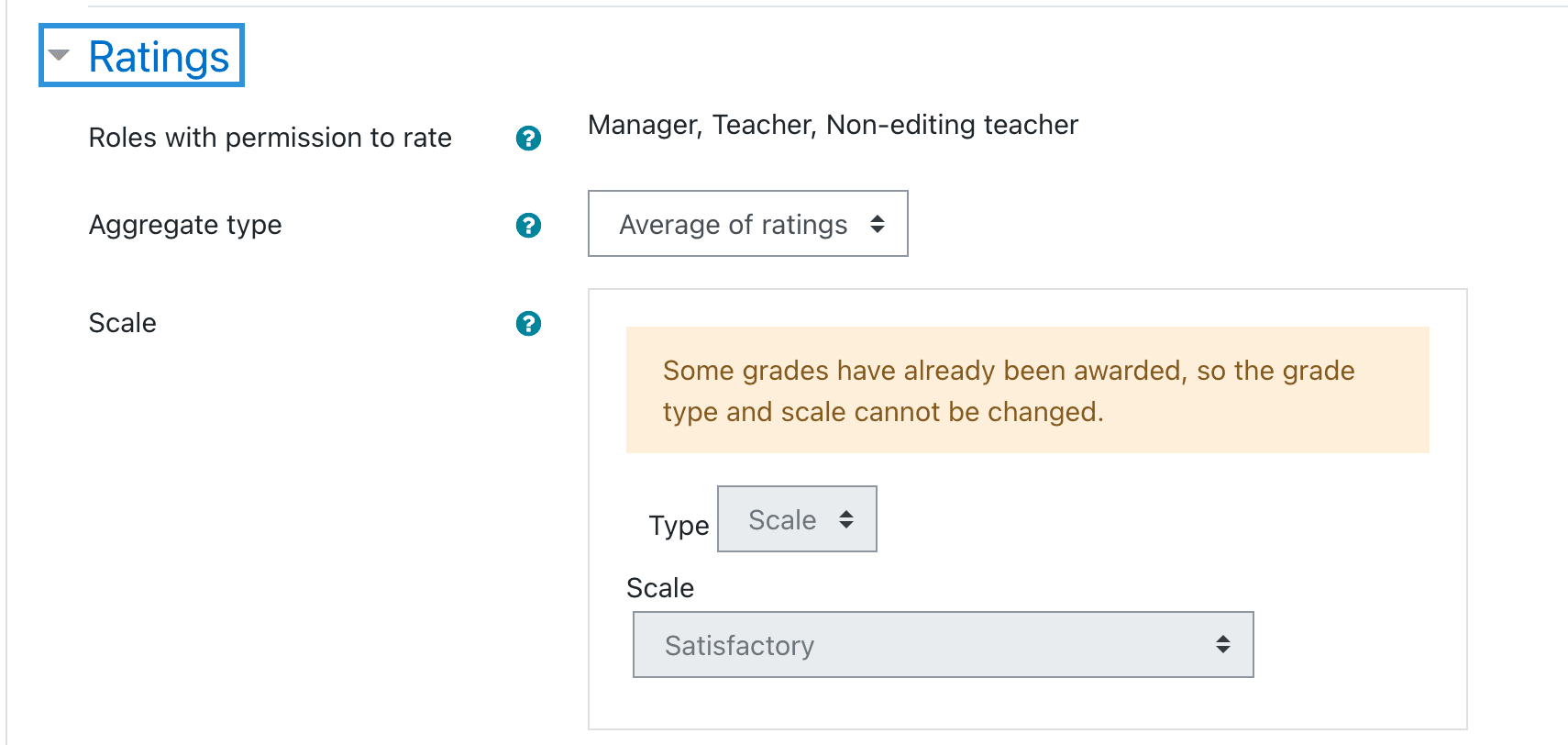This screenshot has height=745, width=1568.
Task: Collapse the Ratings section using its triangle
Action: click(x=60, y=55)
